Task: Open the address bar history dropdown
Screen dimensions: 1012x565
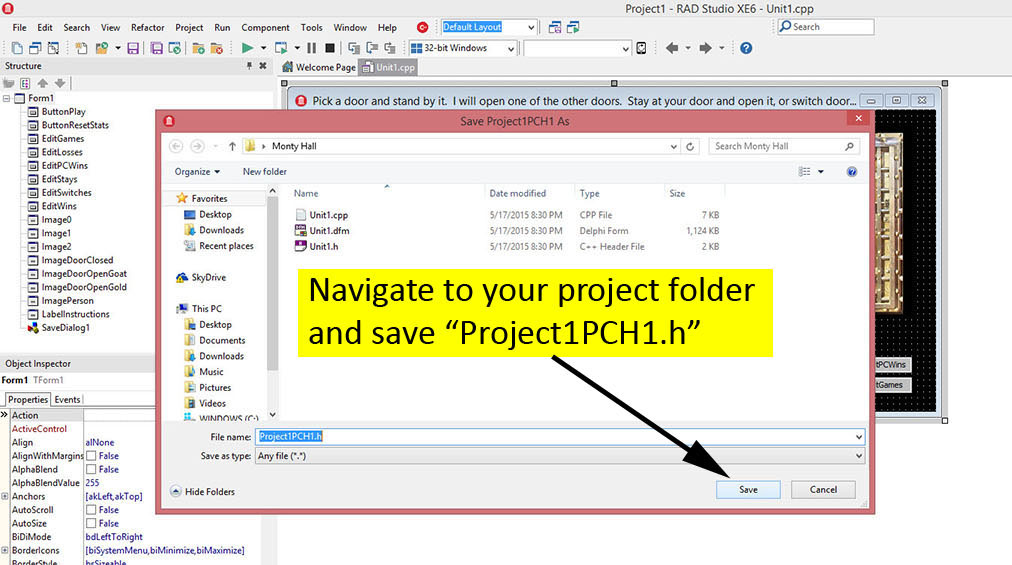Action: point(673,147)
